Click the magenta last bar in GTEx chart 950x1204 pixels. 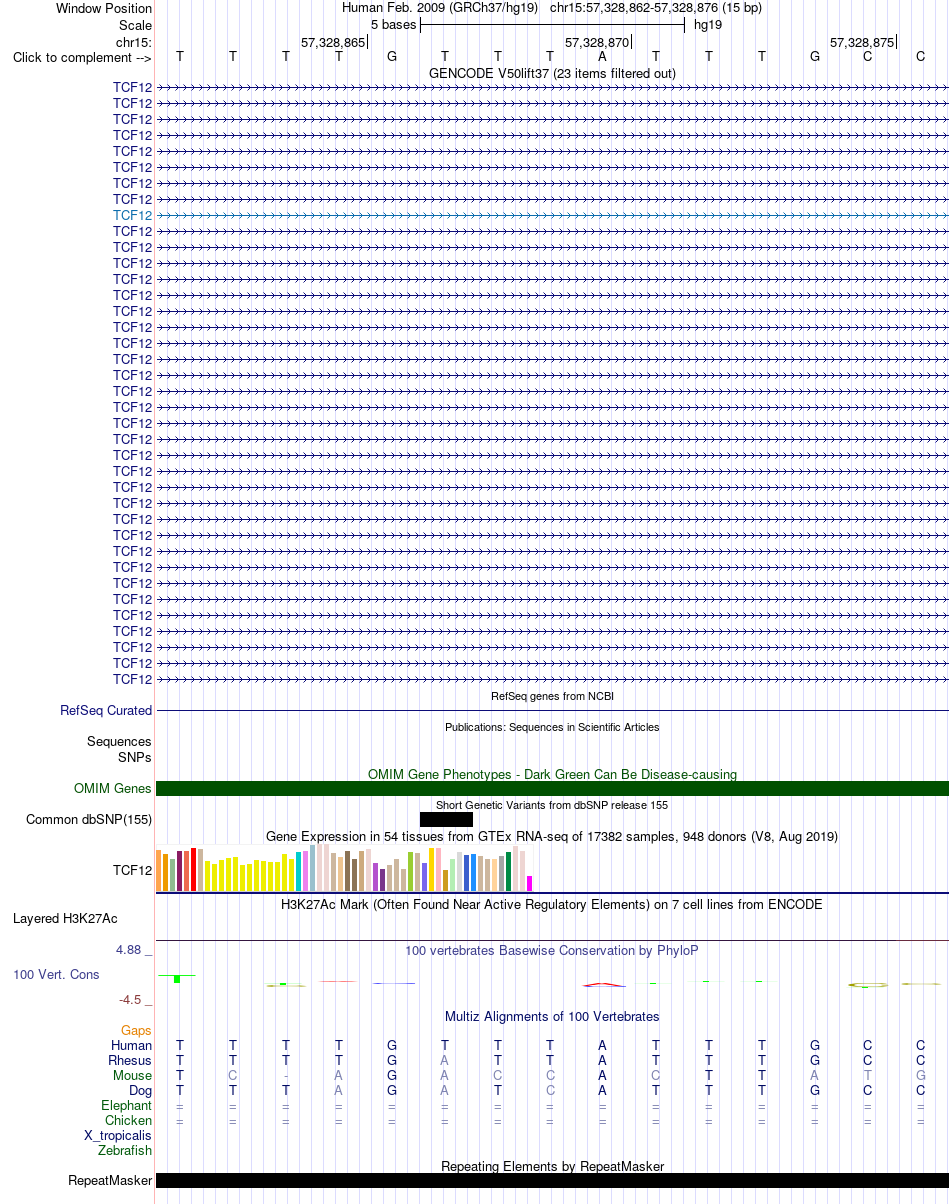click(x=530, y=884)
